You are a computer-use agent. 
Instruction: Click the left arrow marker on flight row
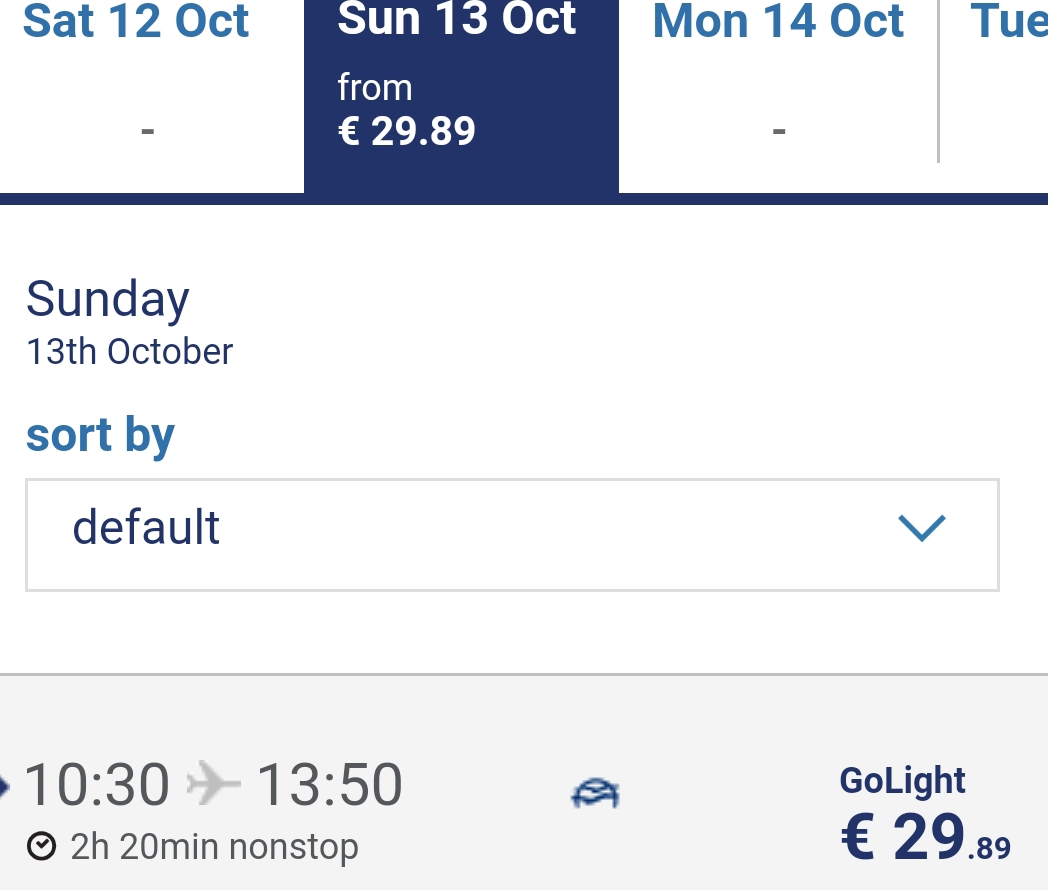pyautogui.click(x=4, y=786)
